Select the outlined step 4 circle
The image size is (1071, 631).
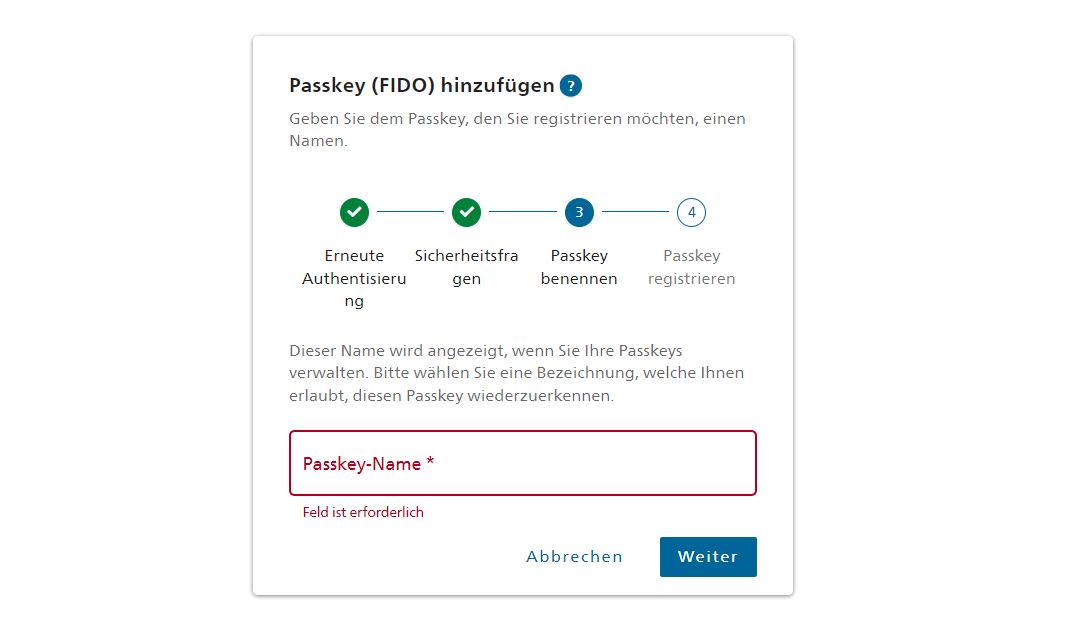click(691, 212)
